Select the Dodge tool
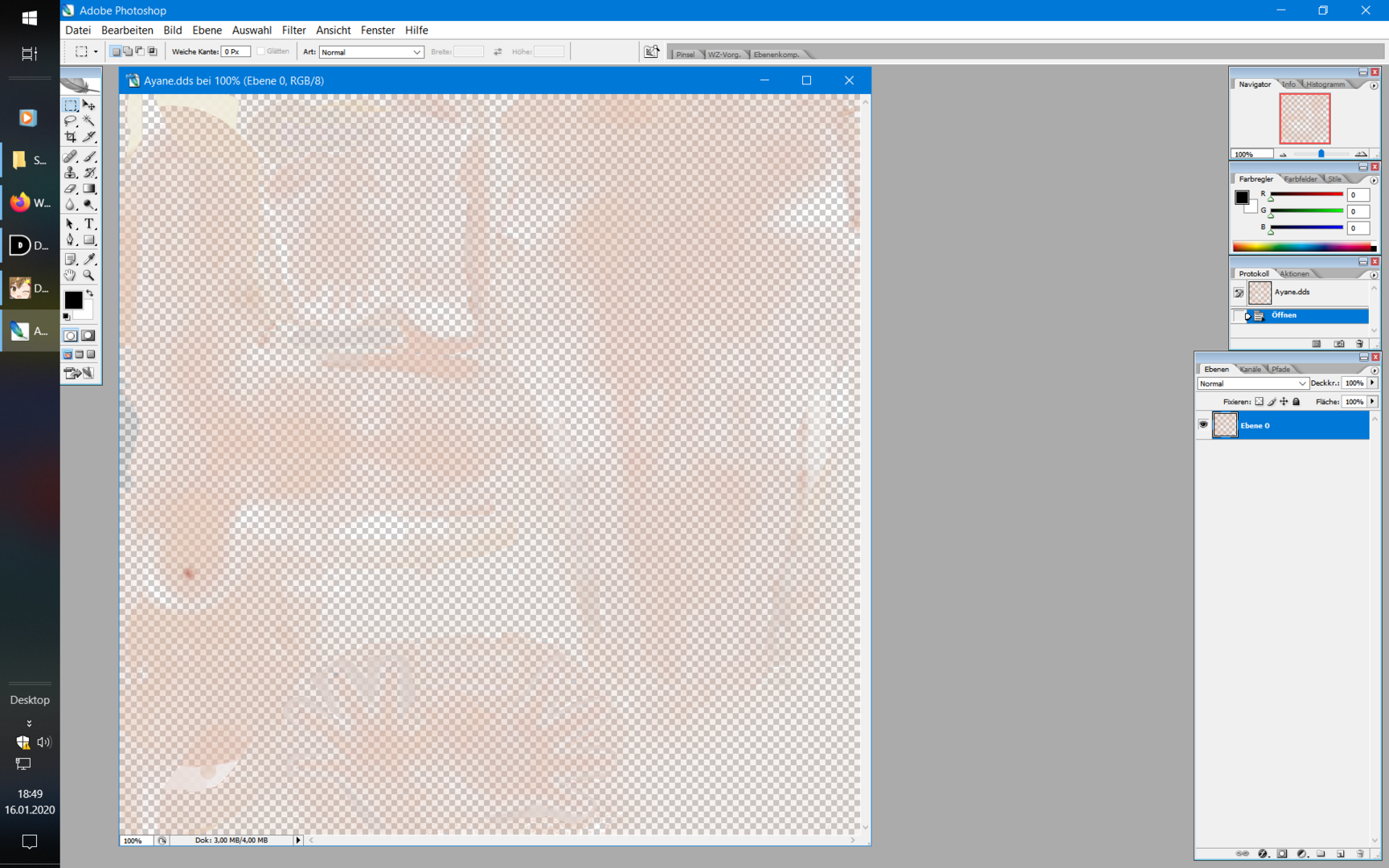Screen dimensions: 1389x868 [x=89, y=204]
